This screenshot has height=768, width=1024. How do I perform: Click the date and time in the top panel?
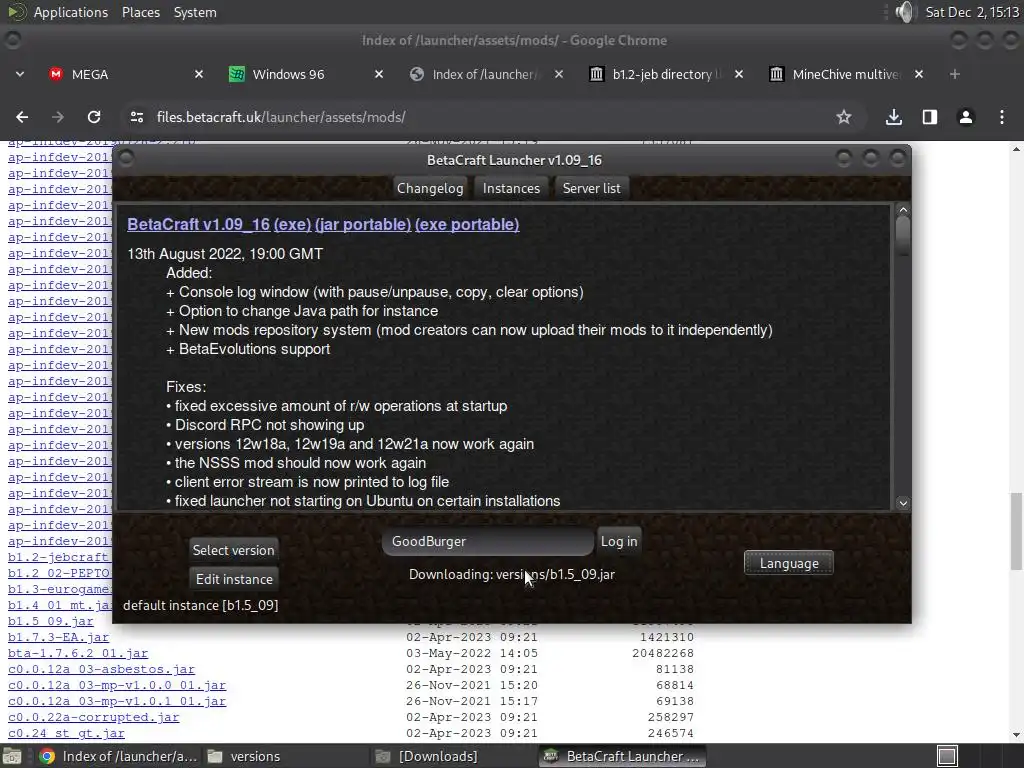(x=972, y=12)
